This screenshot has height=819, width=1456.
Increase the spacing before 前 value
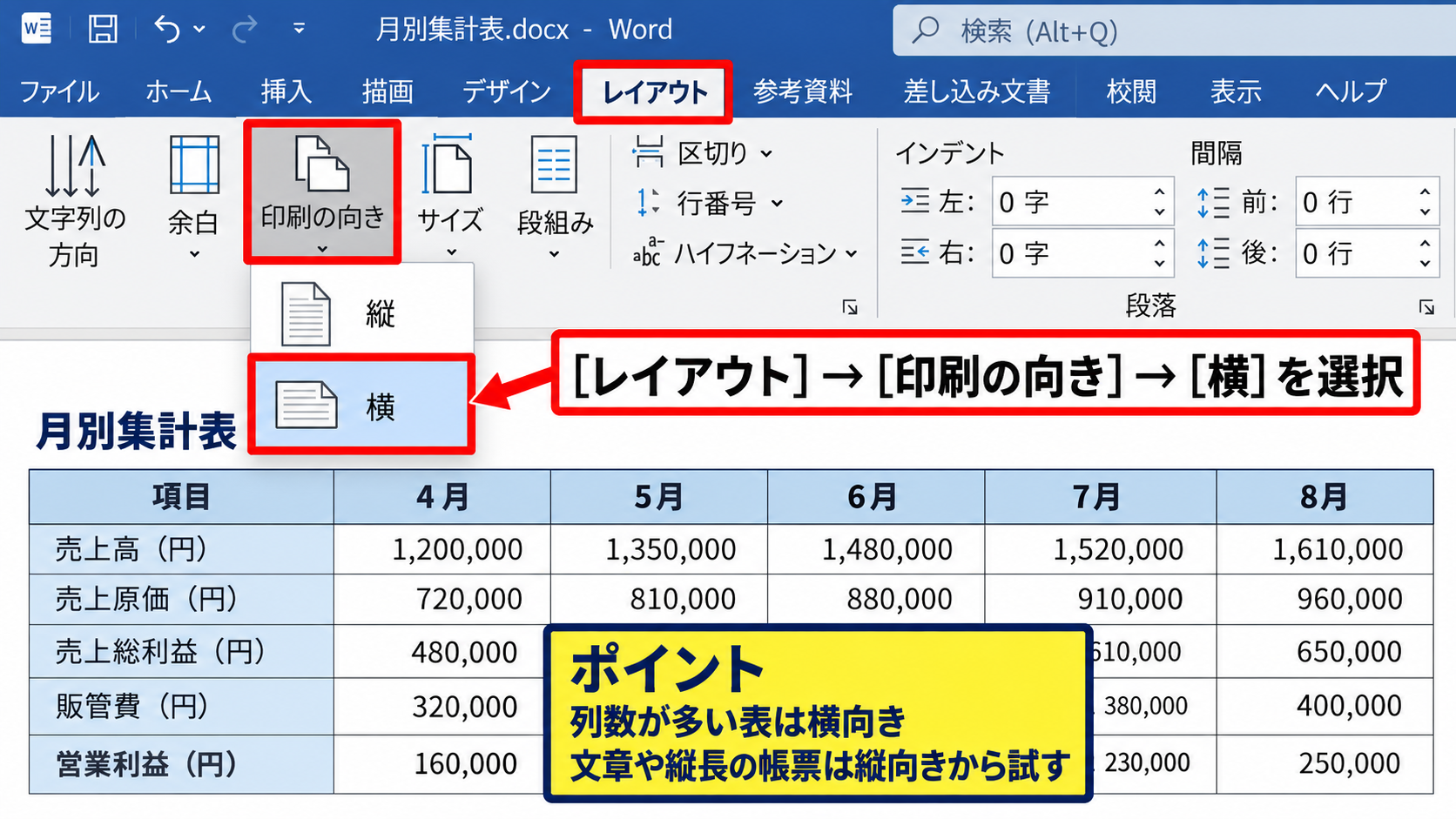pos(1425,192)
